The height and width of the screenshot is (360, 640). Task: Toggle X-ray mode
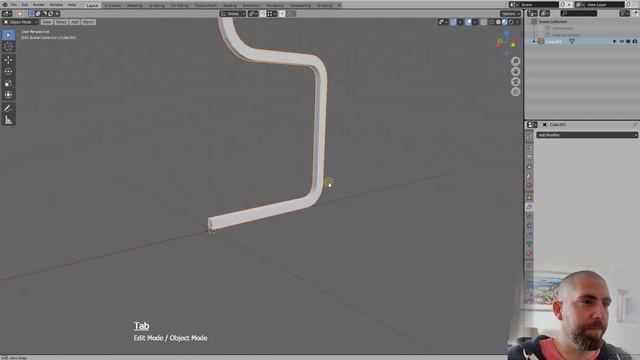[484, 22]
